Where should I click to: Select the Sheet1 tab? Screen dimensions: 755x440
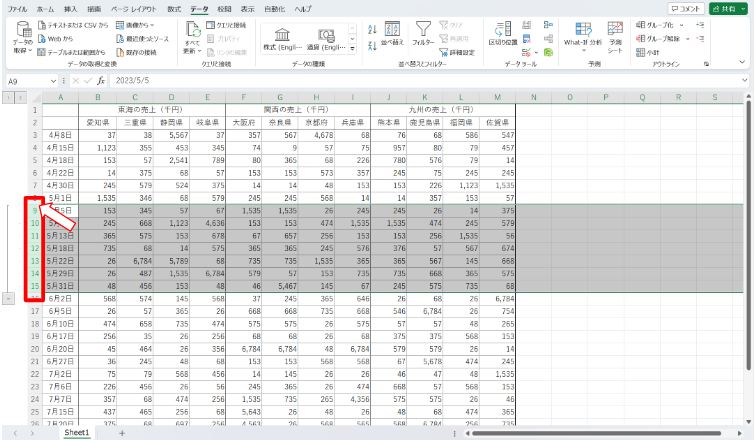77,433
